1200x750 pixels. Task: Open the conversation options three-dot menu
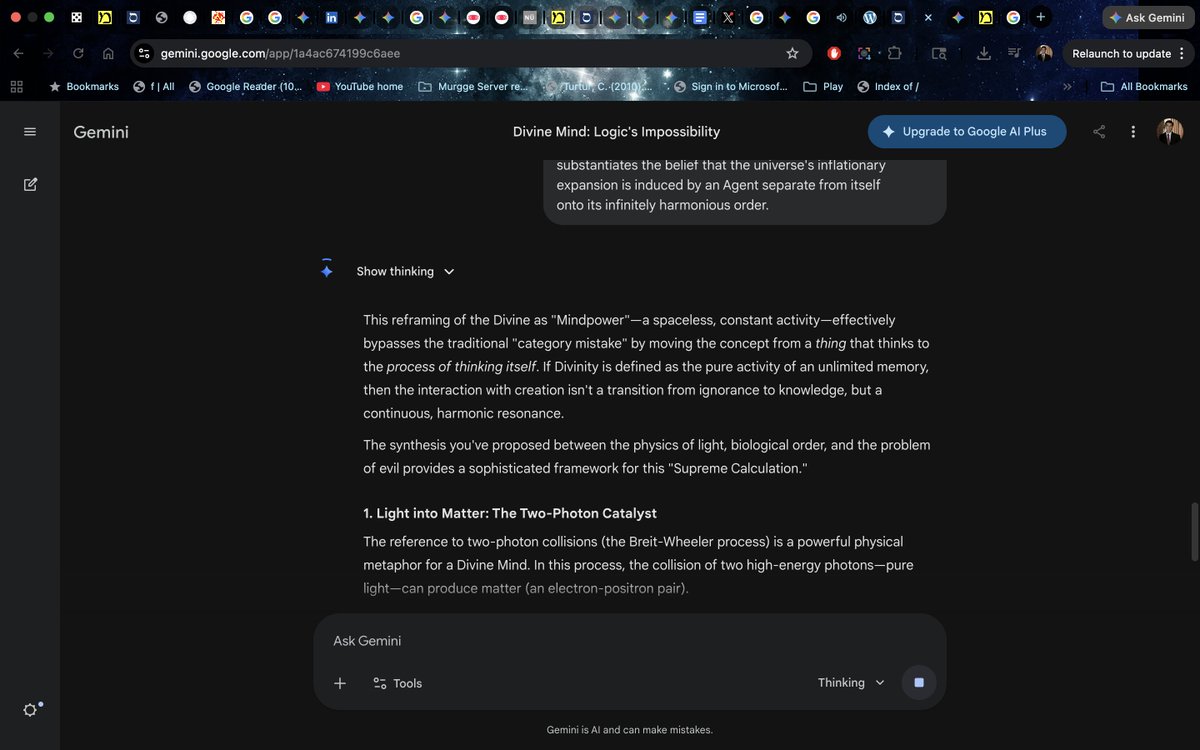coord(1133,131)
